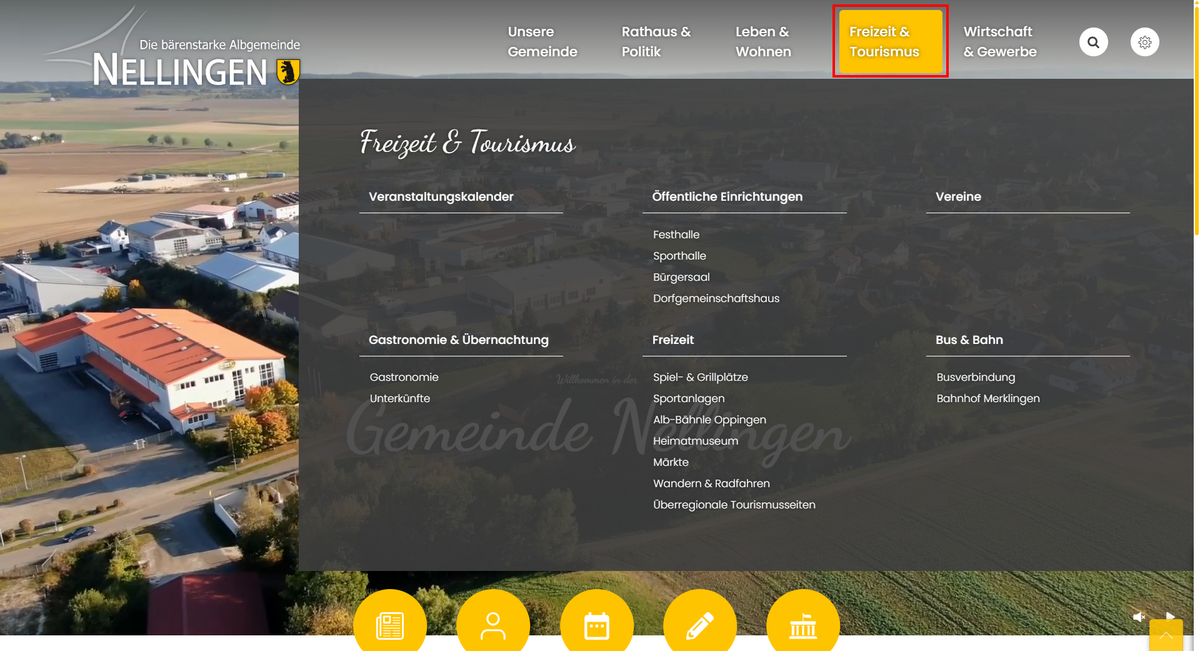This screenshot has height=651, width=1200.
Task: Open the Leben & Wohnen menu
Action: pyautogui.click(x=763, y=42)
